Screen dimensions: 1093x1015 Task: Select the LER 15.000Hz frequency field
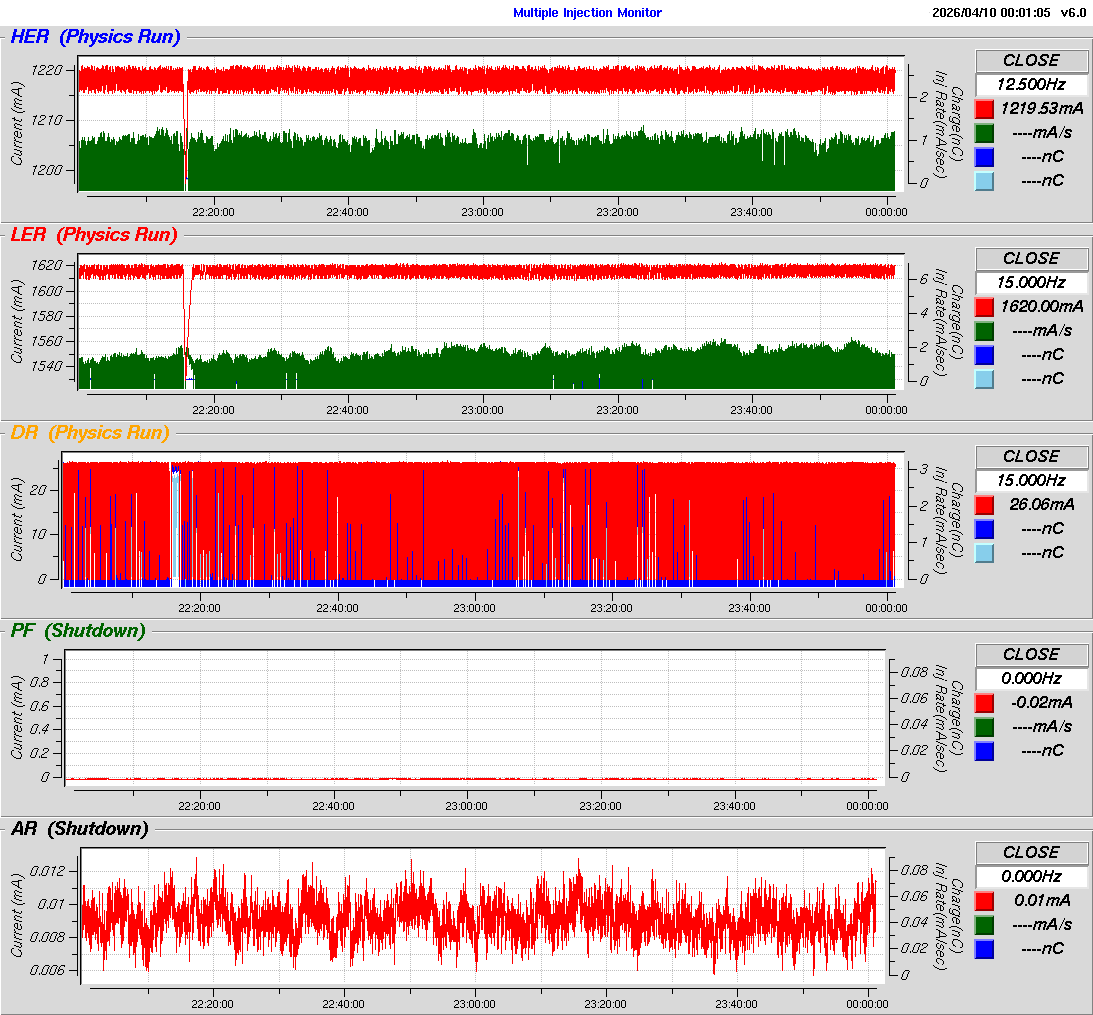[x=1031, y=283]
